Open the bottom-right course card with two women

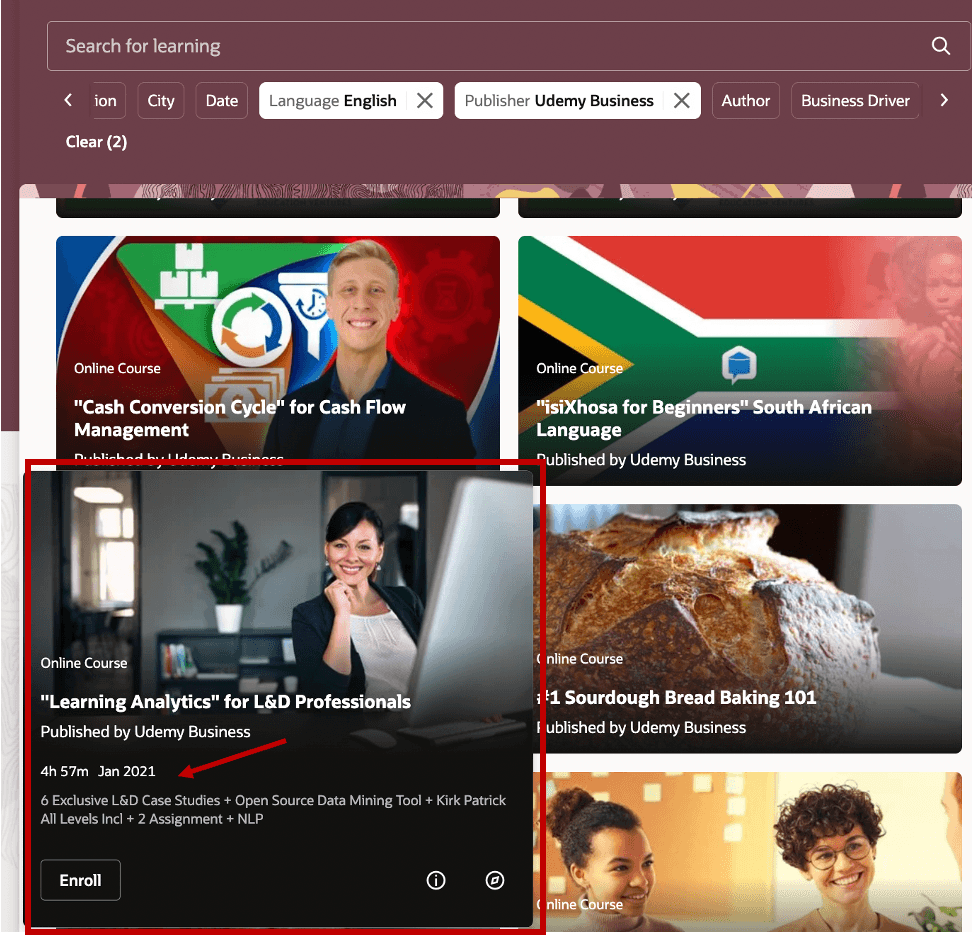[x=747, y=852]
